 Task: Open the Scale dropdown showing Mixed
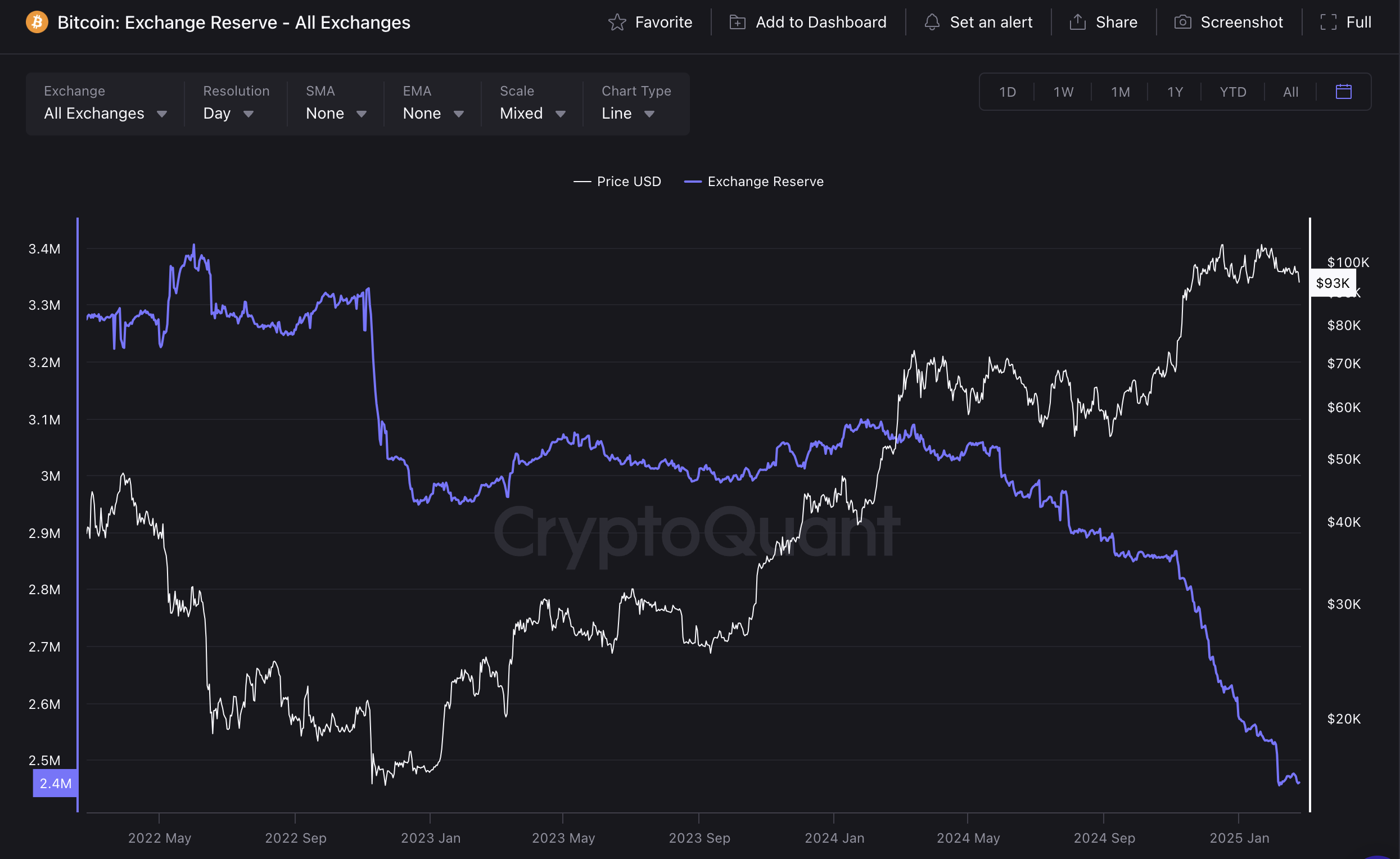(x=532, y=104)
